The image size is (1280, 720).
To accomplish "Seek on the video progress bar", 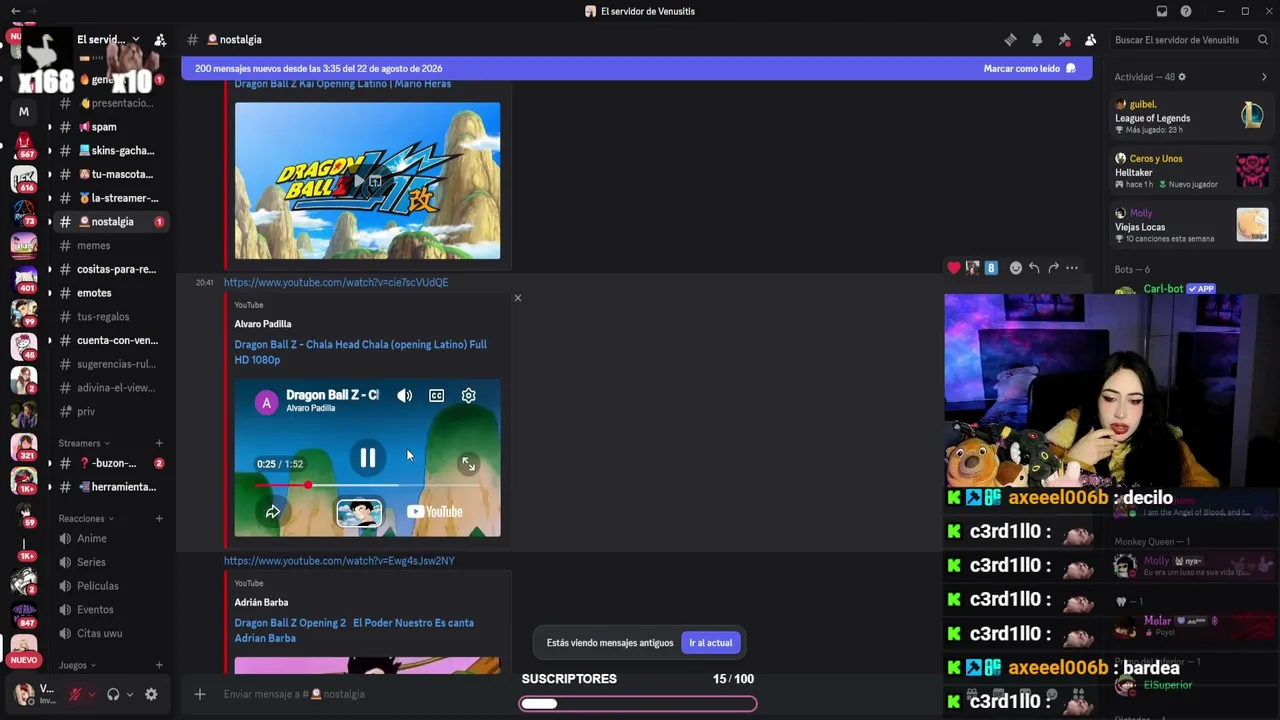I will coord(367,485).
